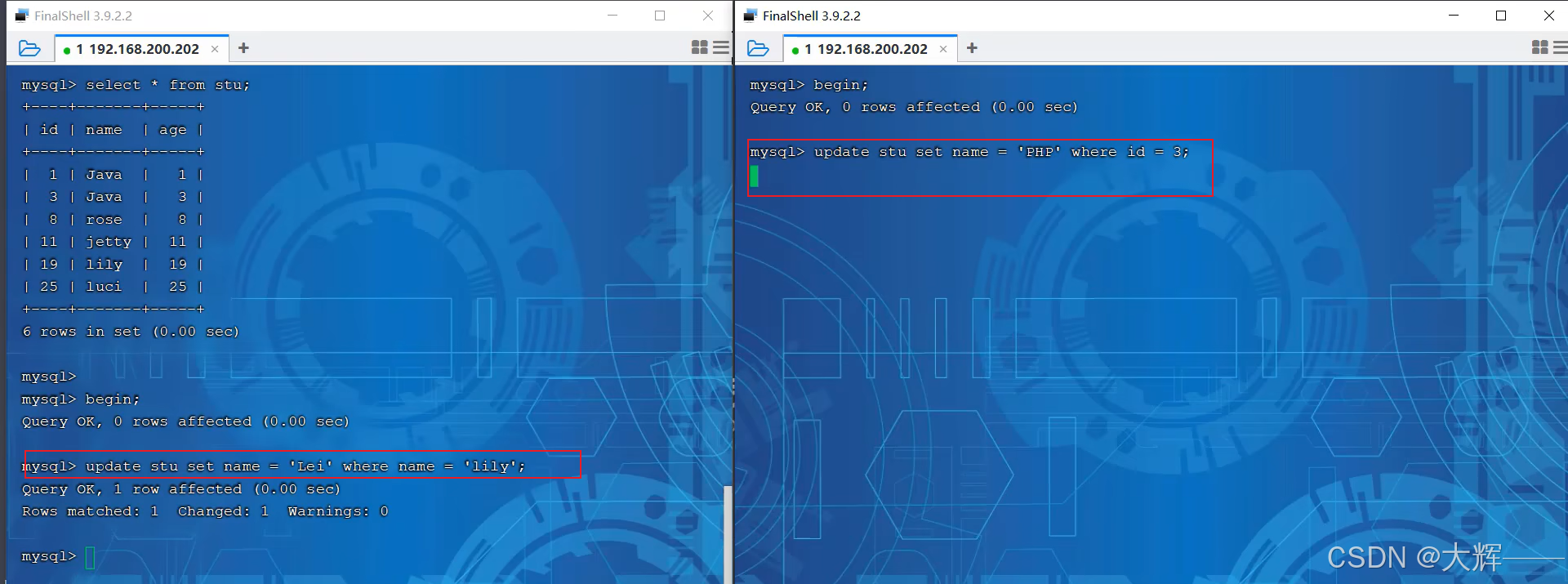1568x584 pixels.
Task: Click the 'luci' row in the stu table
Action: tap(113, 287)
